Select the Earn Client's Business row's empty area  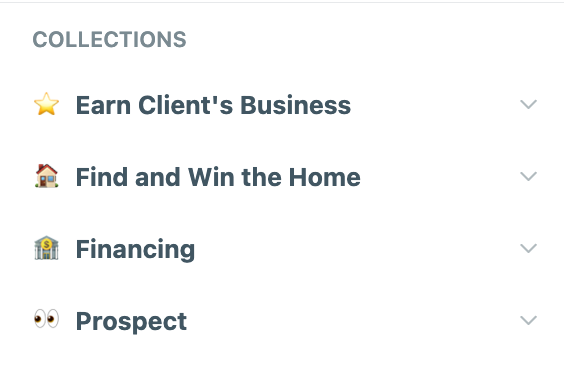(435, 104)
